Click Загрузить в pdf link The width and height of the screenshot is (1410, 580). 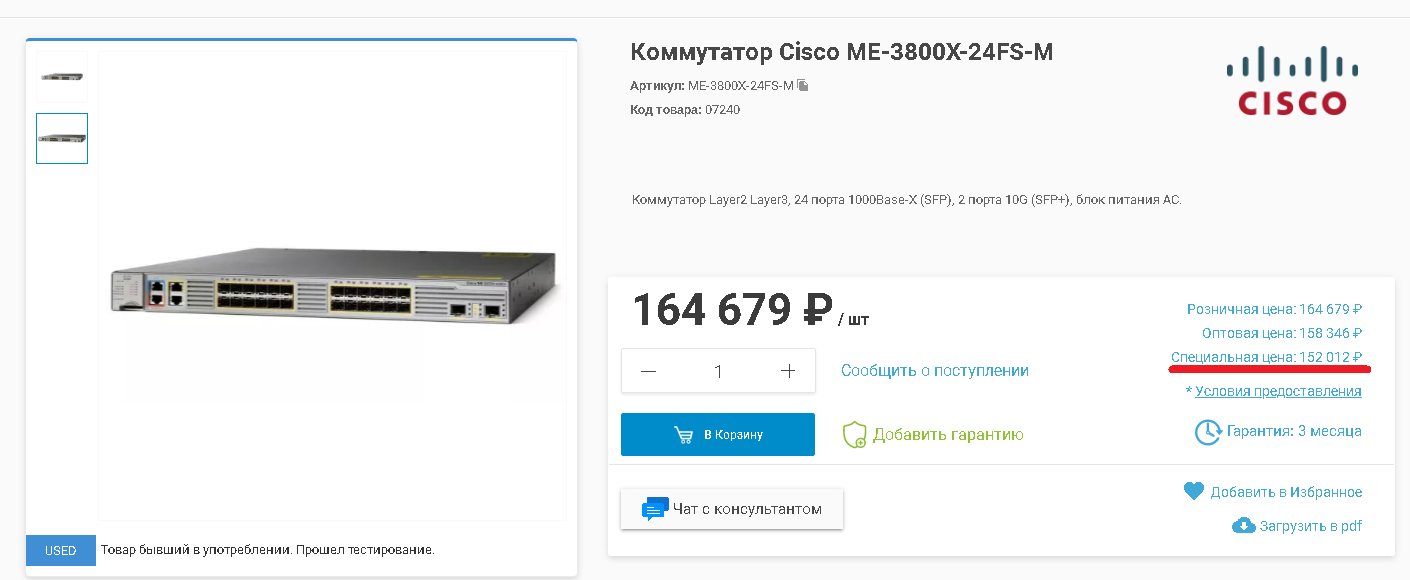tap(1310, 526)
